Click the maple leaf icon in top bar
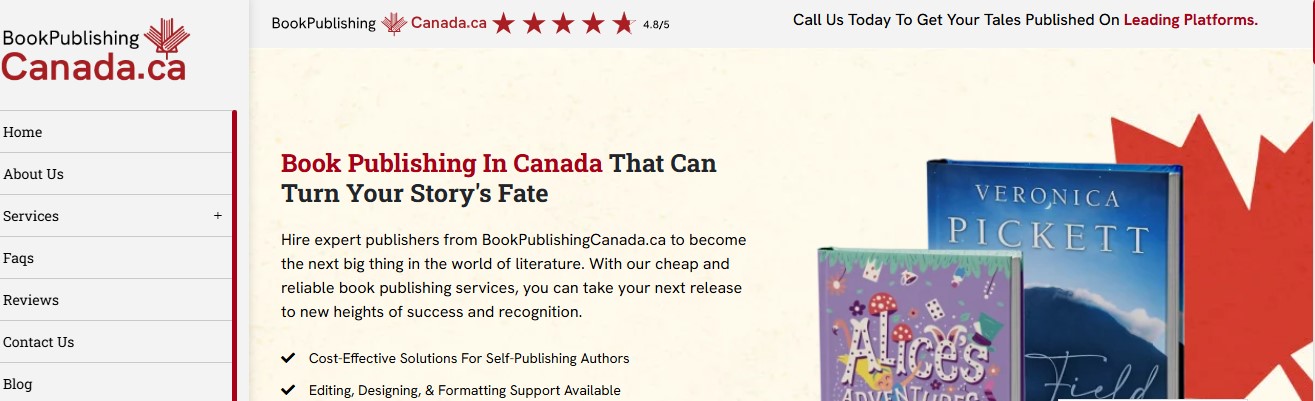Viewport: 1315px width, 401px height. [x=395, y=22]
